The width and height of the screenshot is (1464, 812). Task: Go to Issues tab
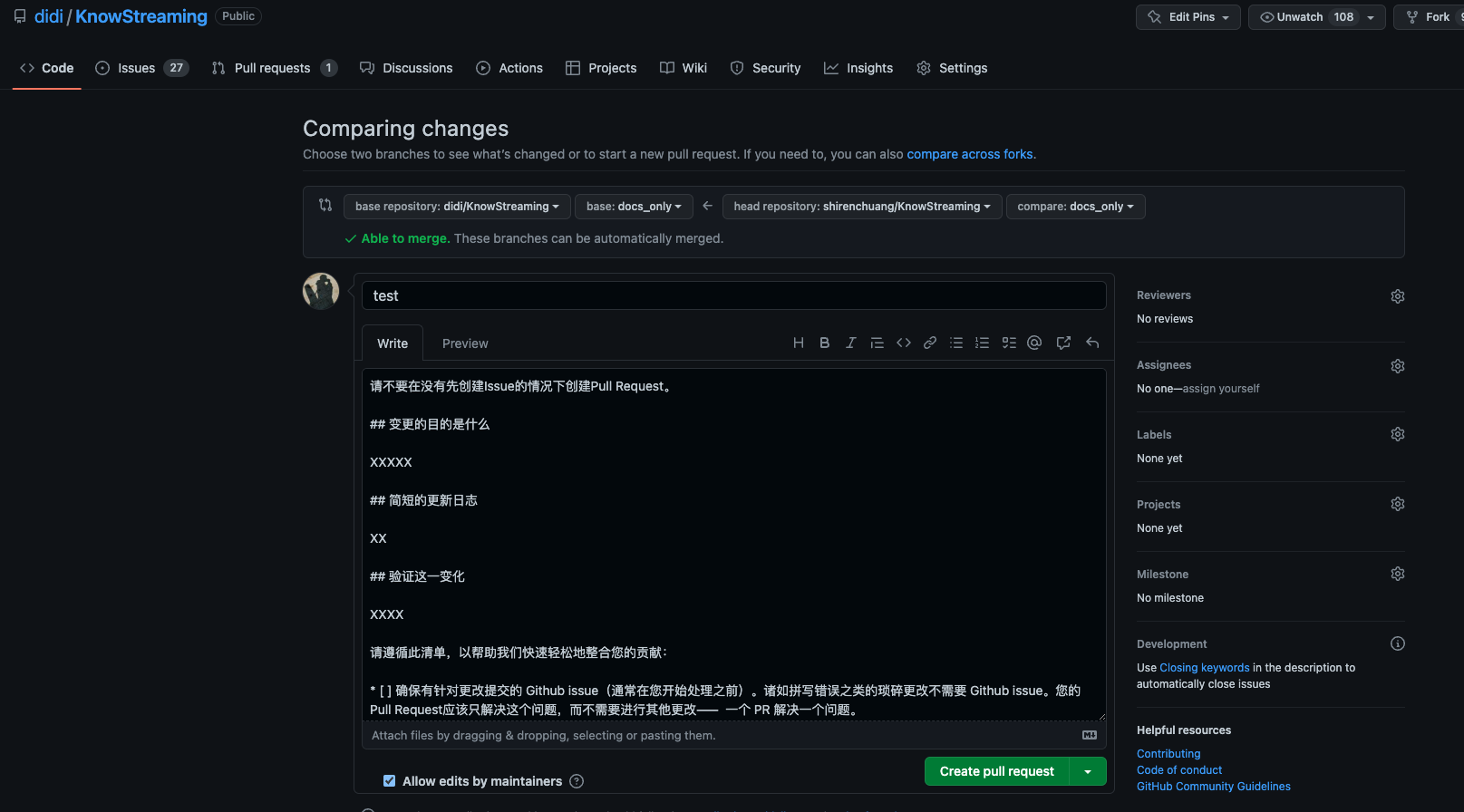(141, 68)
